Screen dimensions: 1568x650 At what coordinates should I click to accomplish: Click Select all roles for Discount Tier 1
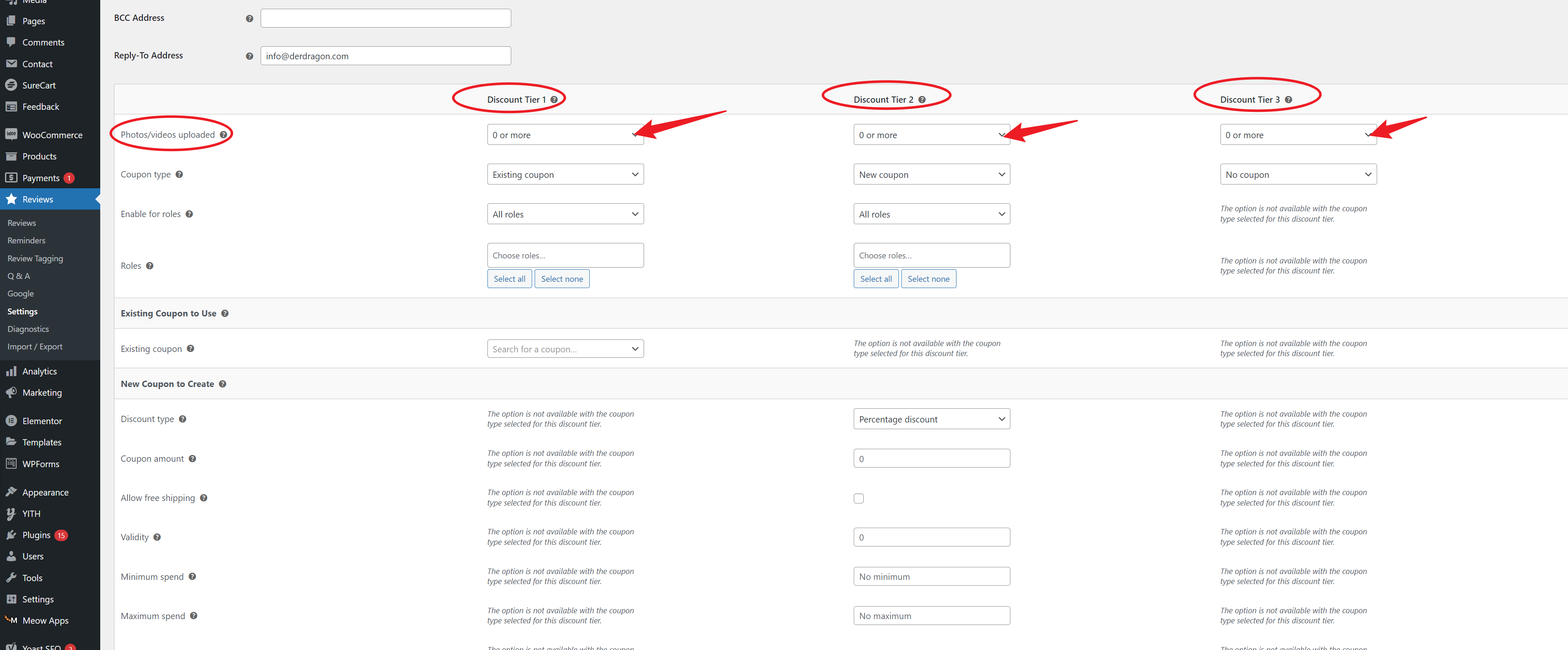pyautogui.click(x=509, y=278)
